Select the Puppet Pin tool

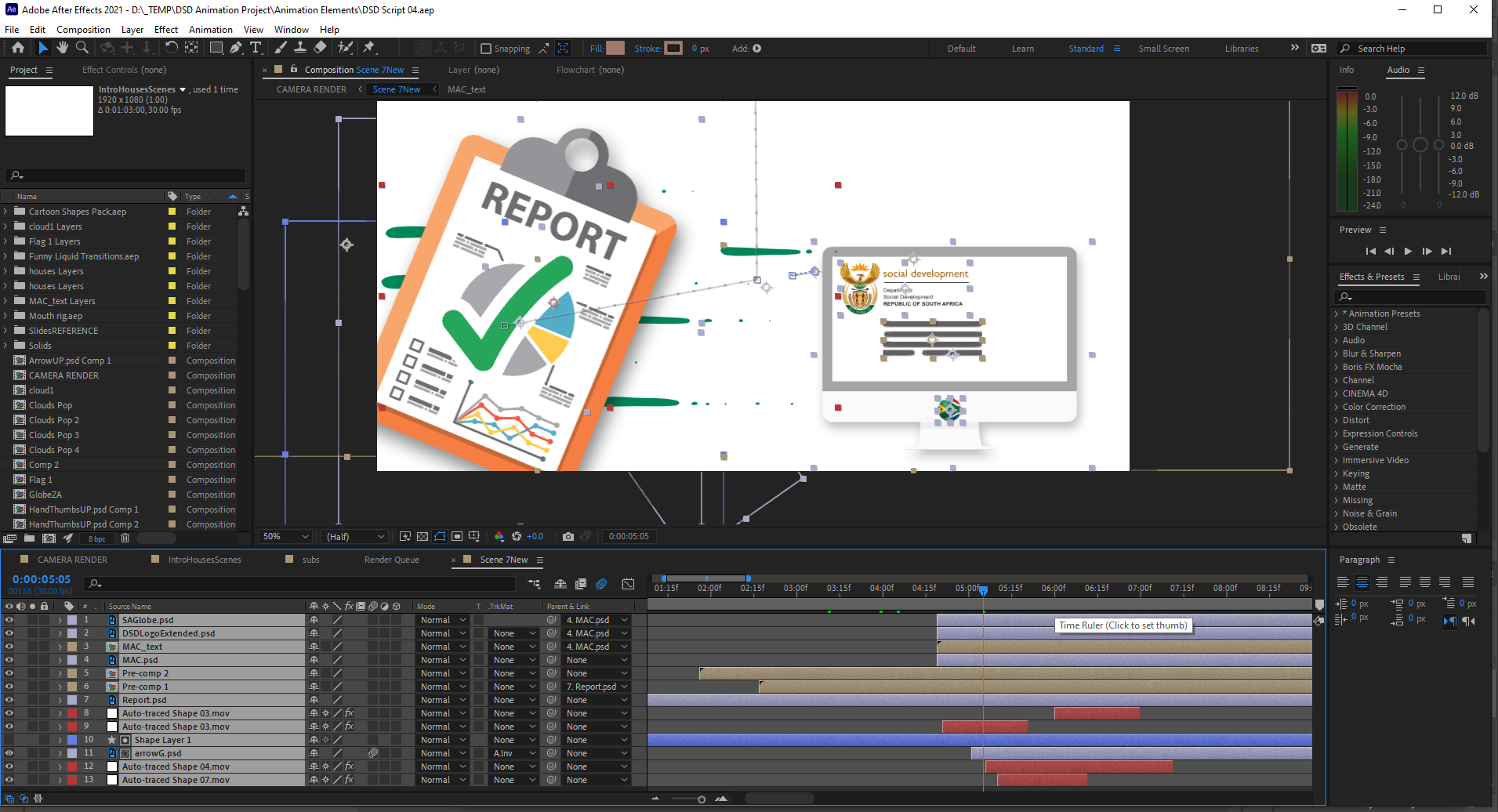click(369, 48)
